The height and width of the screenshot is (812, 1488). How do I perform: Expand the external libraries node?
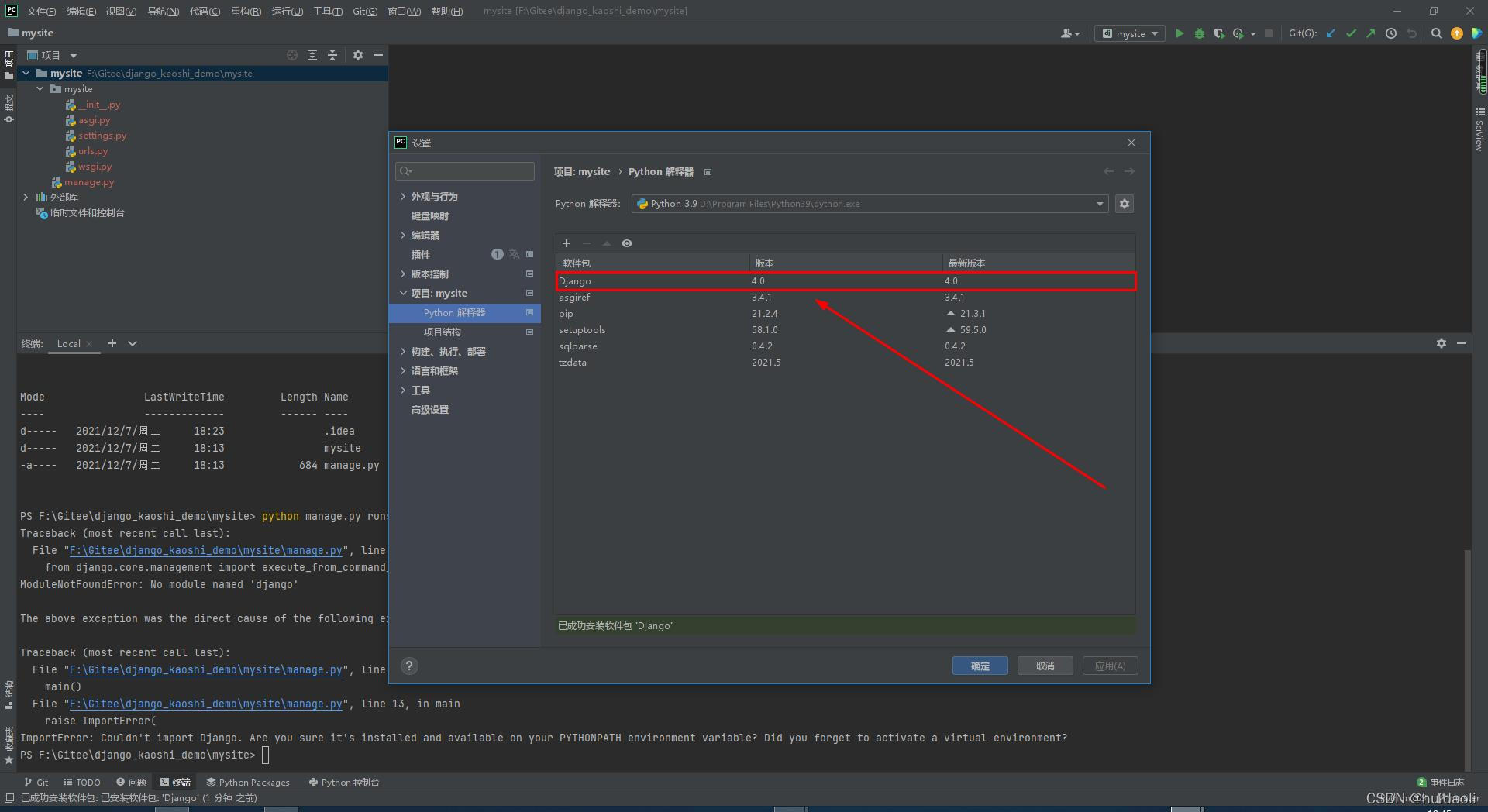tap(26, 198)
